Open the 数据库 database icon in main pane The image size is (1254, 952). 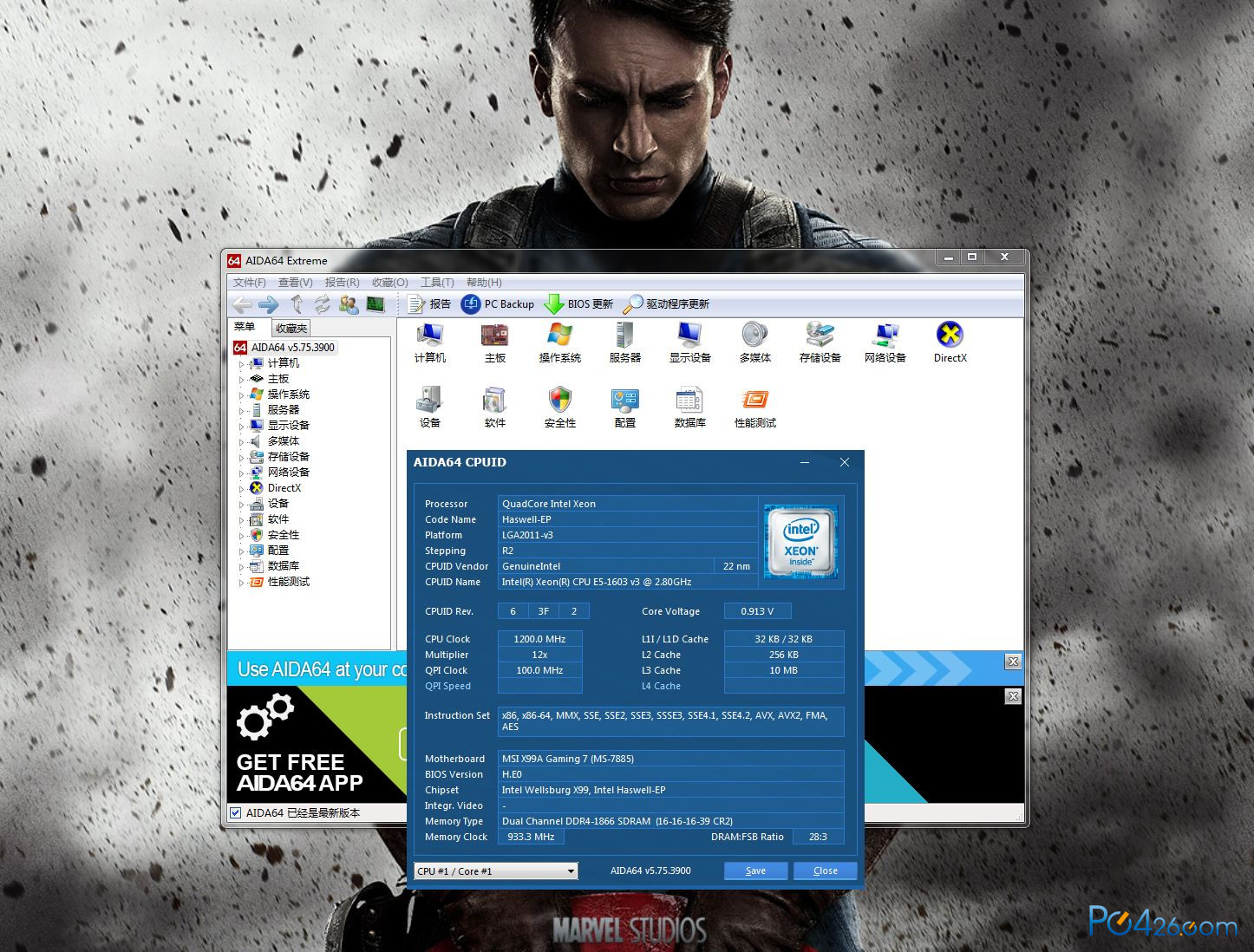(x=690, y=408)
